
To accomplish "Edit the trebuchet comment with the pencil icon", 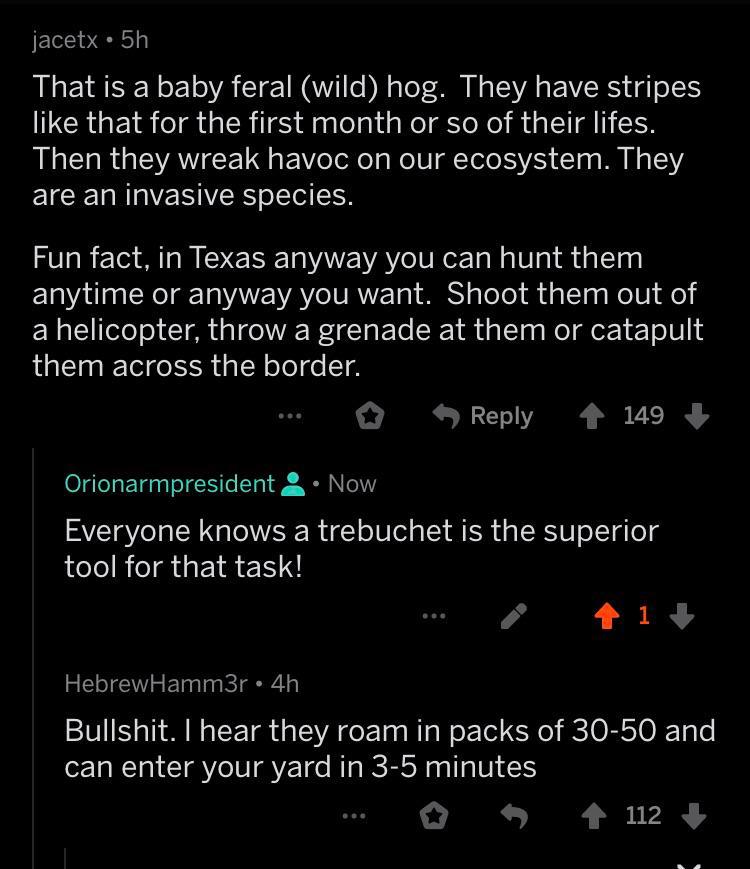I will 513,617.
